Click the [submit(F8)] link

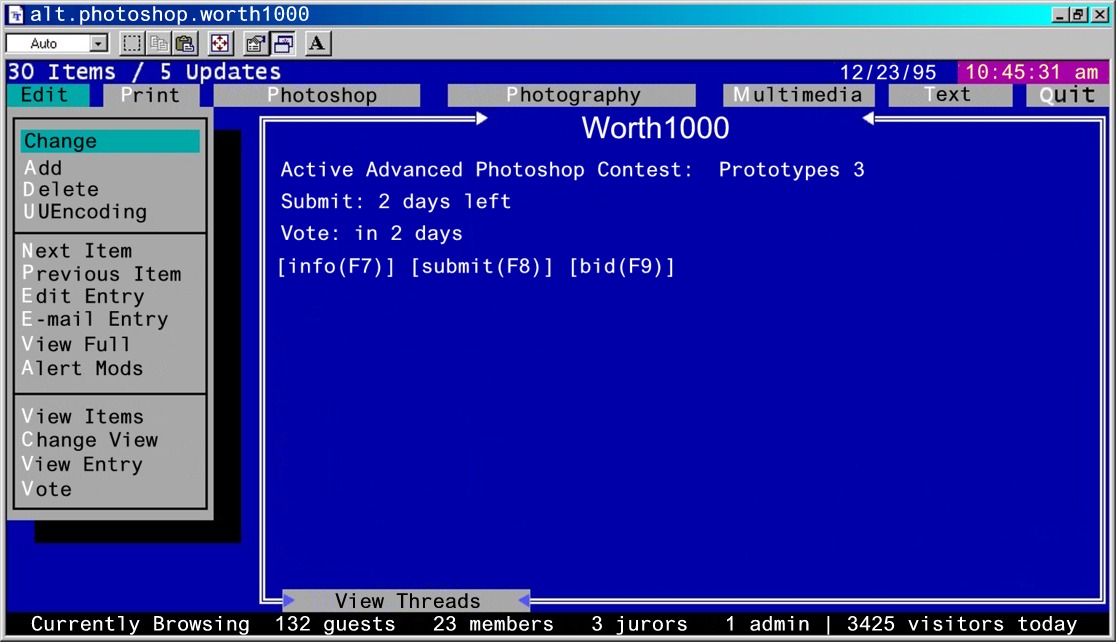tap(482, 266)
